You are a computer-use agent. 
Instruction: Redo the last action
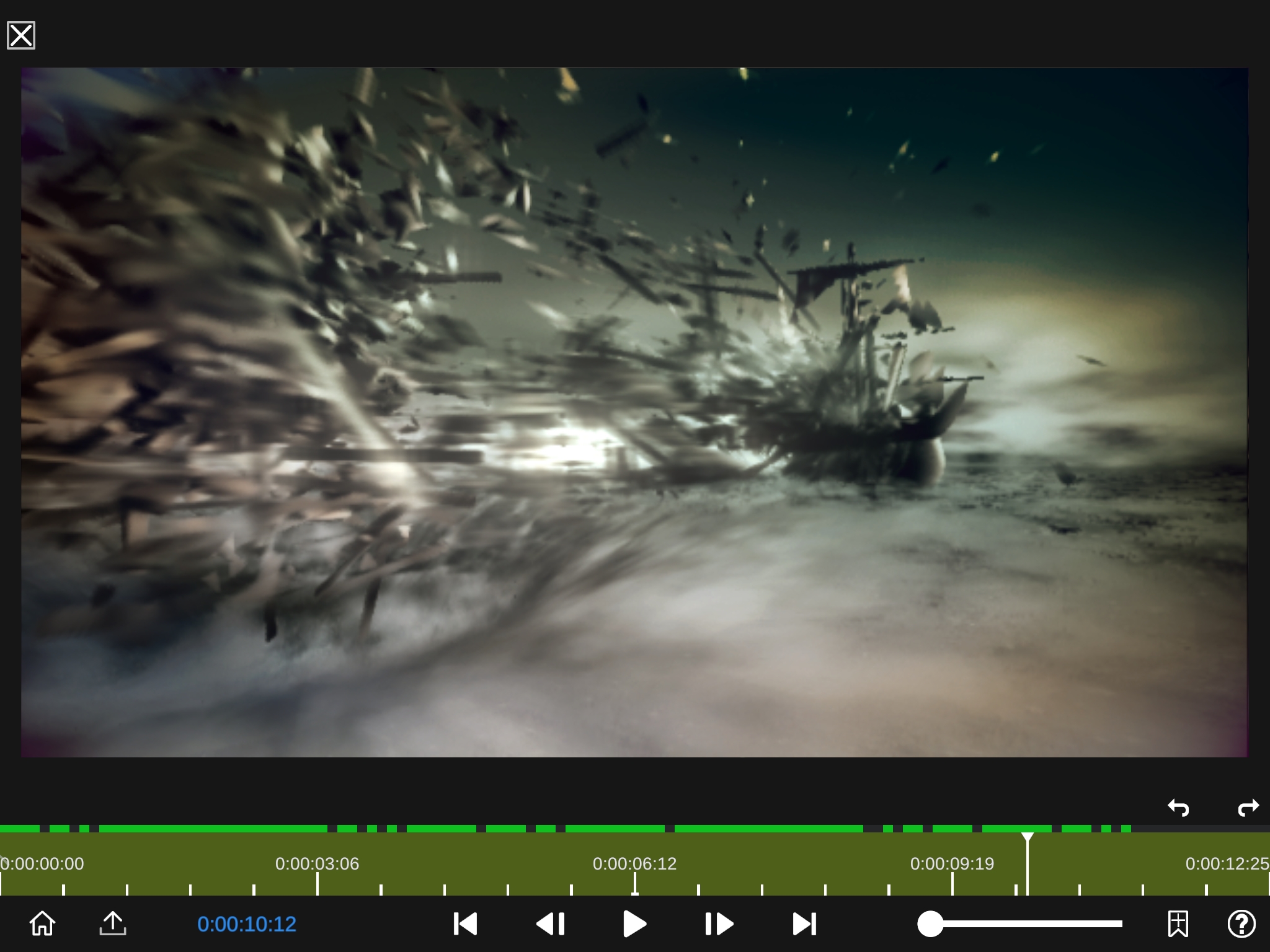[1248, 808]
